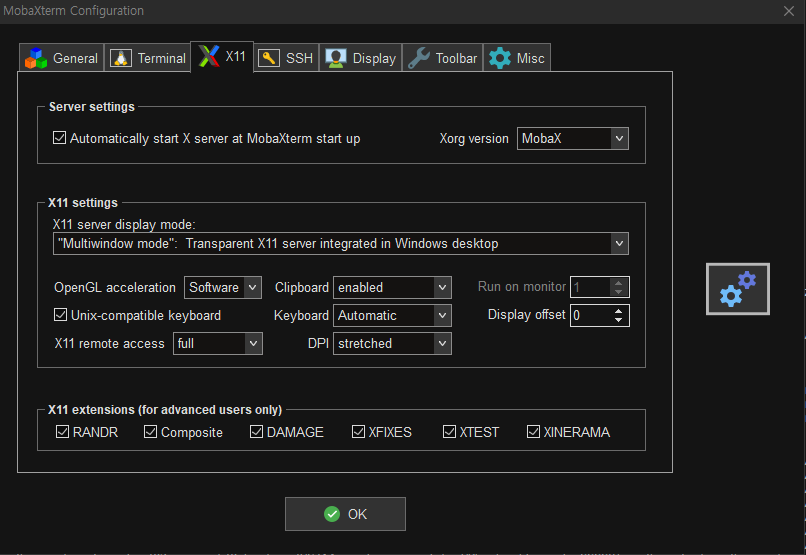Open OpenGL acceleration dropdown
The width and height of the screenshot is (806, 555).
point(223,287)
